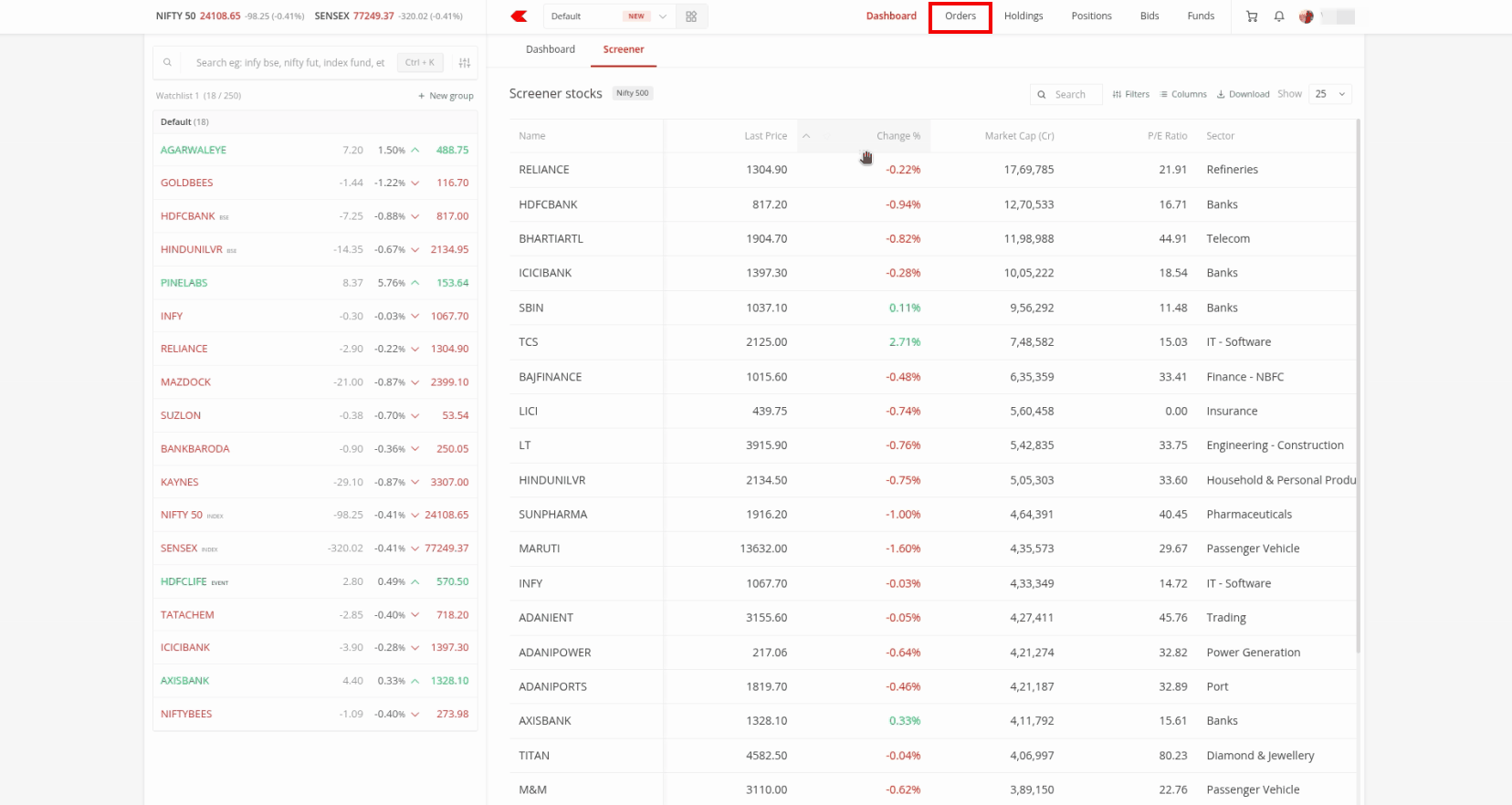1512x805 pixels.
Task: Click PINELABS up-arrow indicator in watchlist
Action: (415, 283)
